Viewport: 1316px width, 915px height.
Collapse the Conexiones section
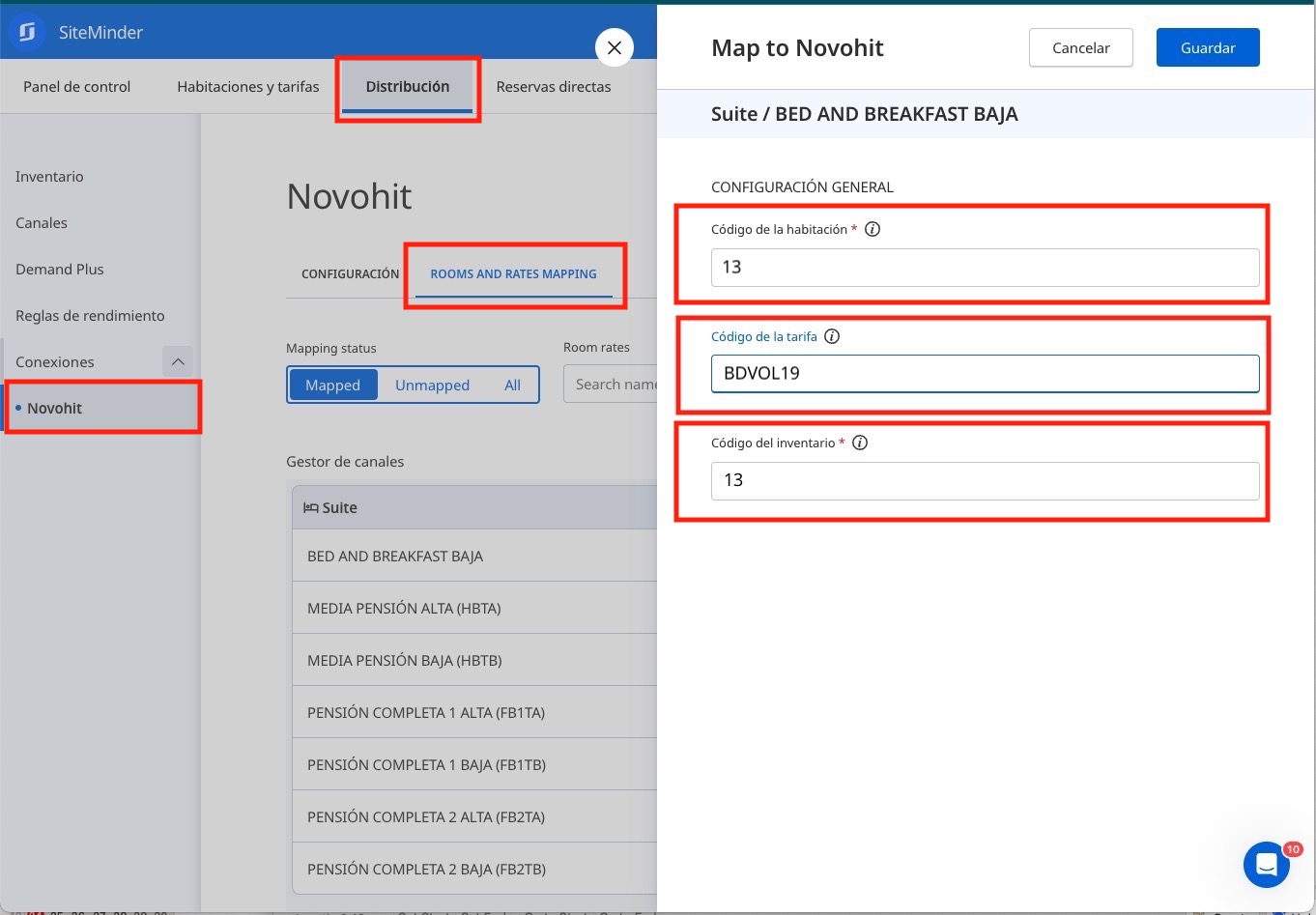tap(178, 361)
